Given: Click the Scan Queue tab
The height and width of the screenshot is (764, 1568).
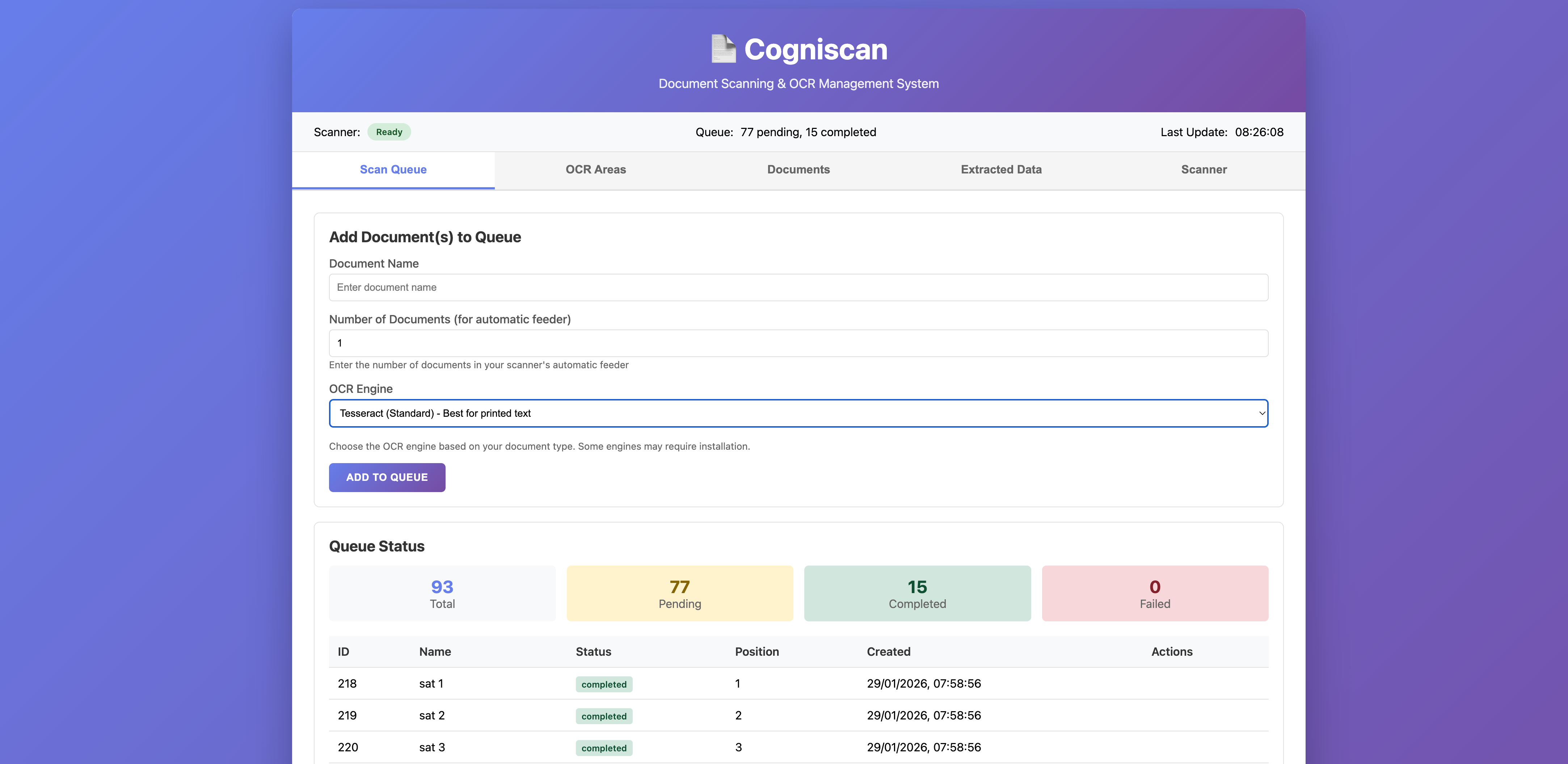Looking at the screenshot, I should [393, 170].
